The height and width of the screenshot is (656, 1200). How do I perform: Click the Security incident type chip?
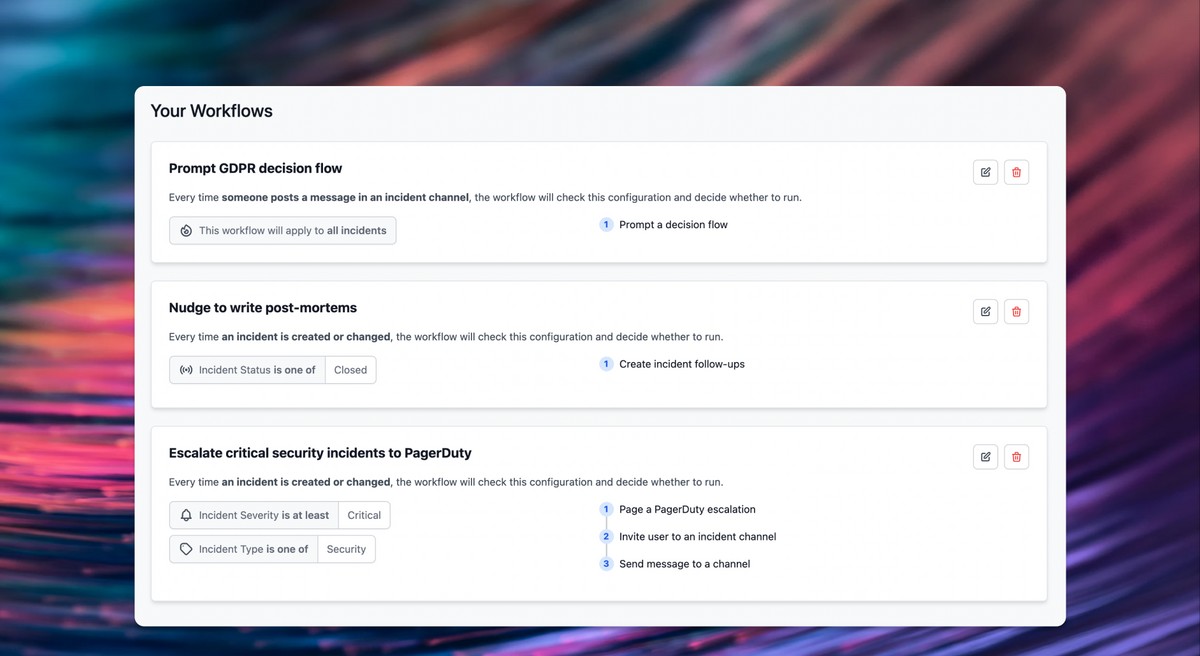pos(346,549)
